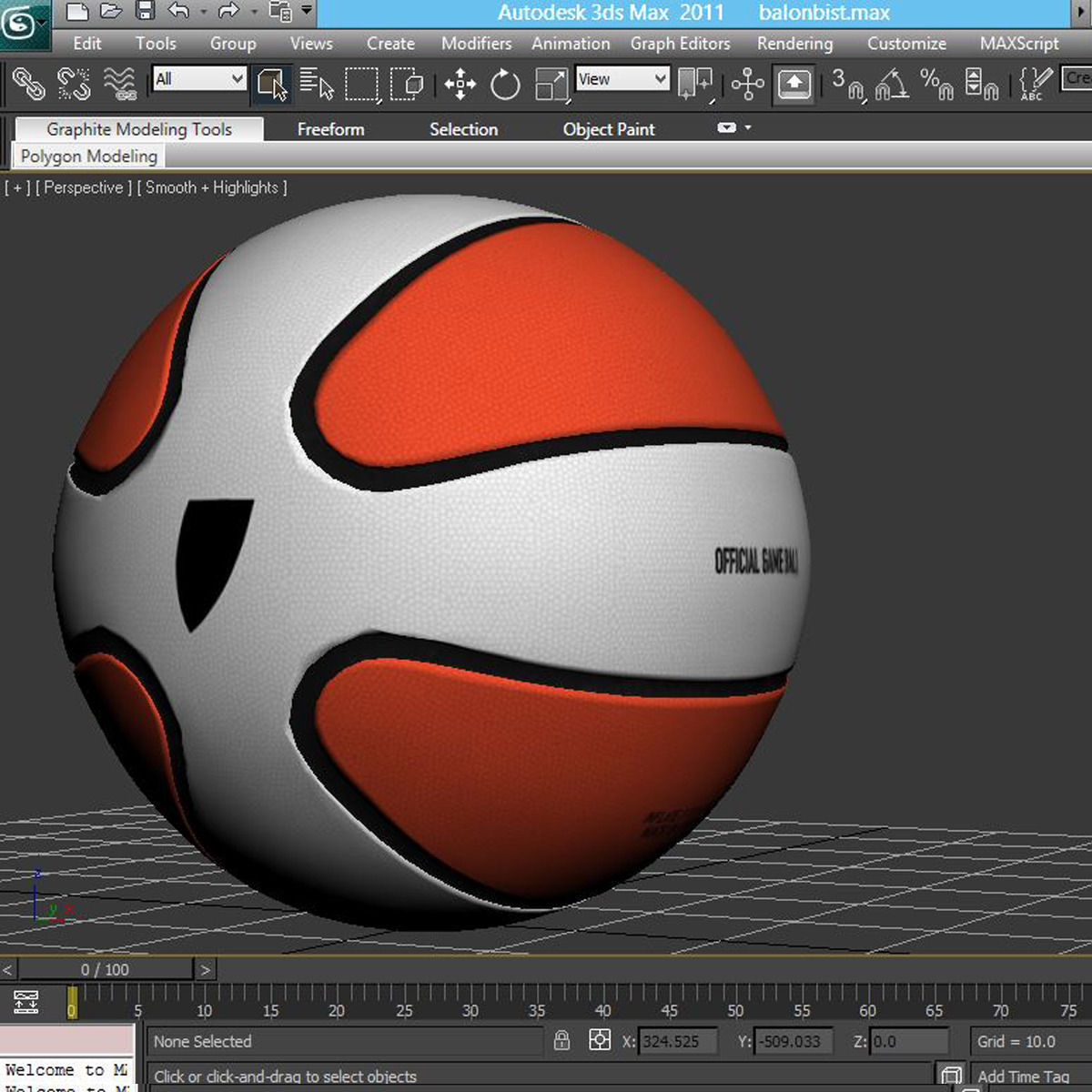Click the Smooth + Highlights shading label
Image resolution: width=1092 pixels, height=1092 pixels.
(x=212, y=187)
